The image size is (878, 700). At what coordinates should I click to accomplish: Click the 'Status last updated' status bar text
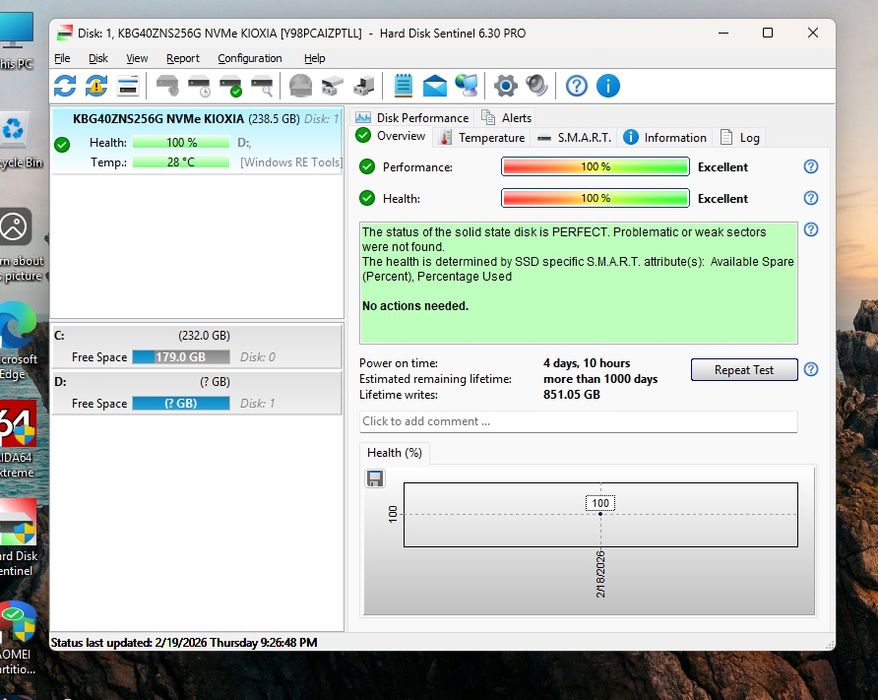184,642
